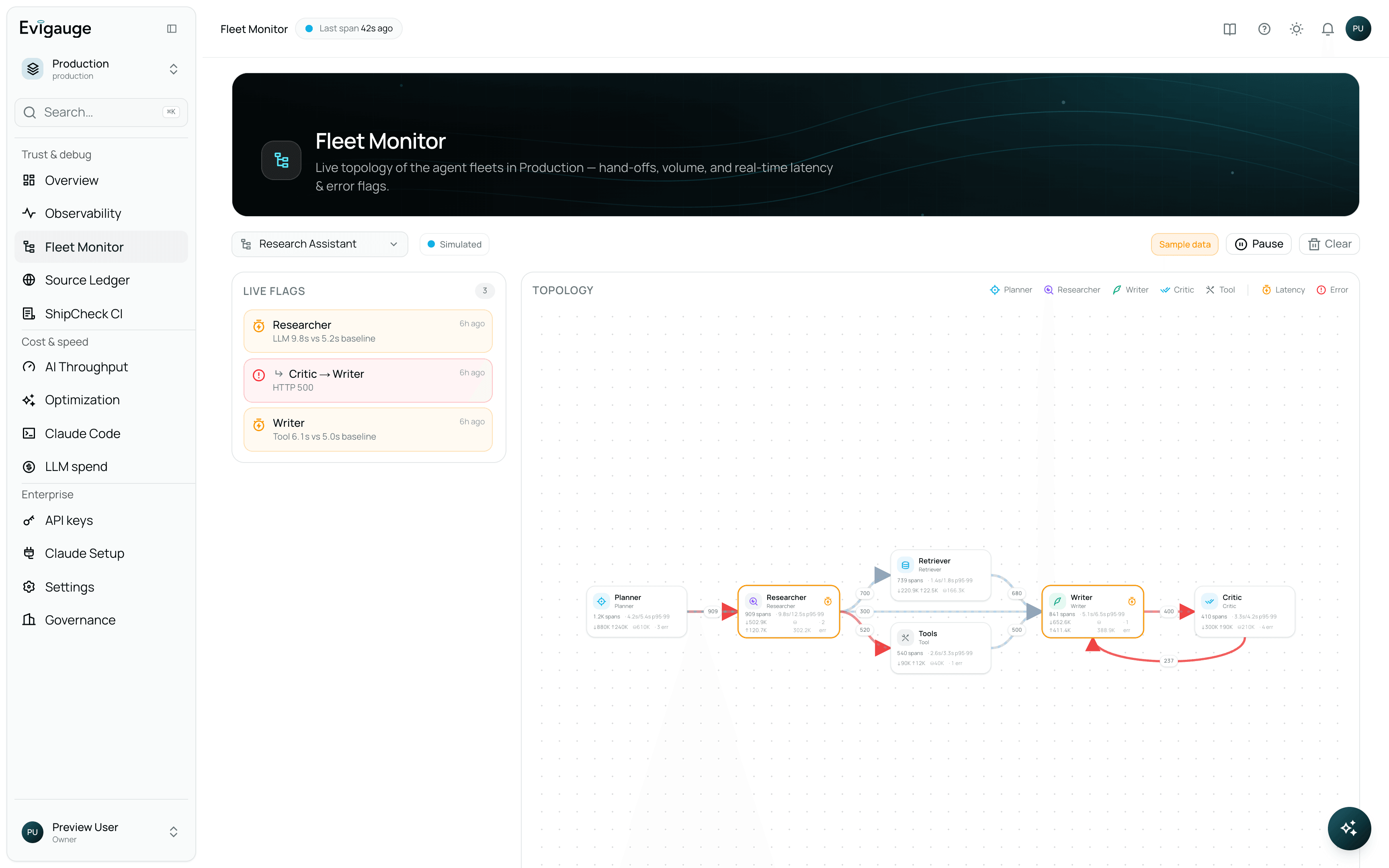
Task: Open the PU user avatar in header
Action: 1358,29
